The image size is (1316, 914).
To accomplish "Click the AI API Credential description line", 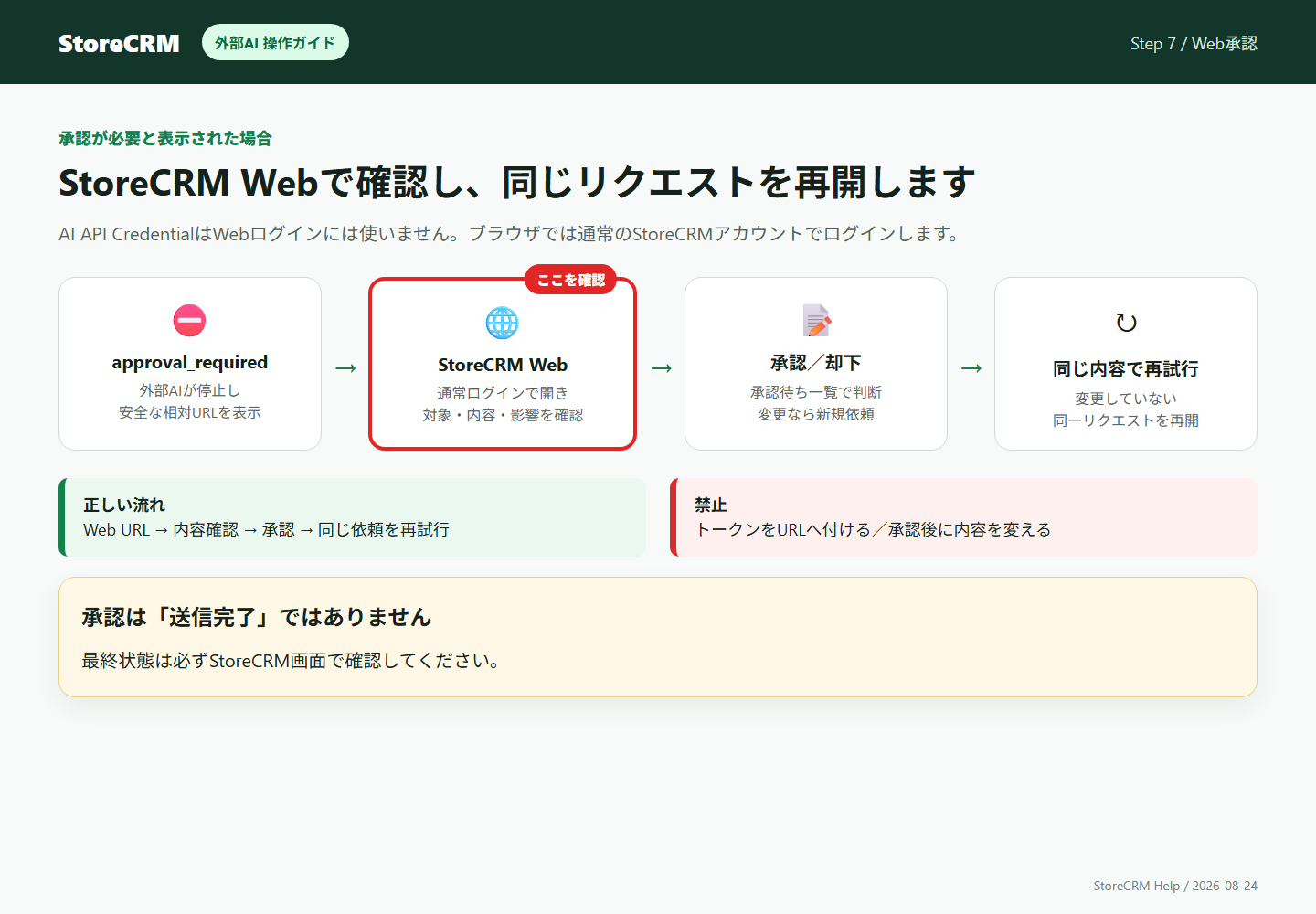I will tap(510, 233).
